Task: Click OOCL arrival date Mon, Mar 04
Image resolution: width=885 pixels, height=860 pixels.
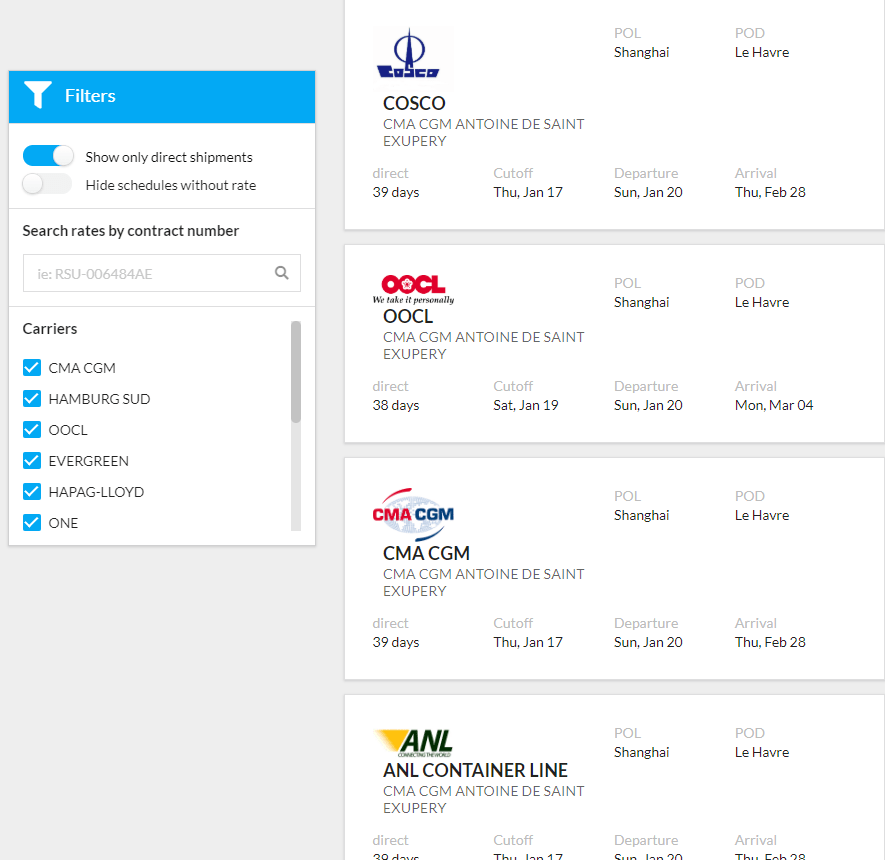Action: [774, 405]
